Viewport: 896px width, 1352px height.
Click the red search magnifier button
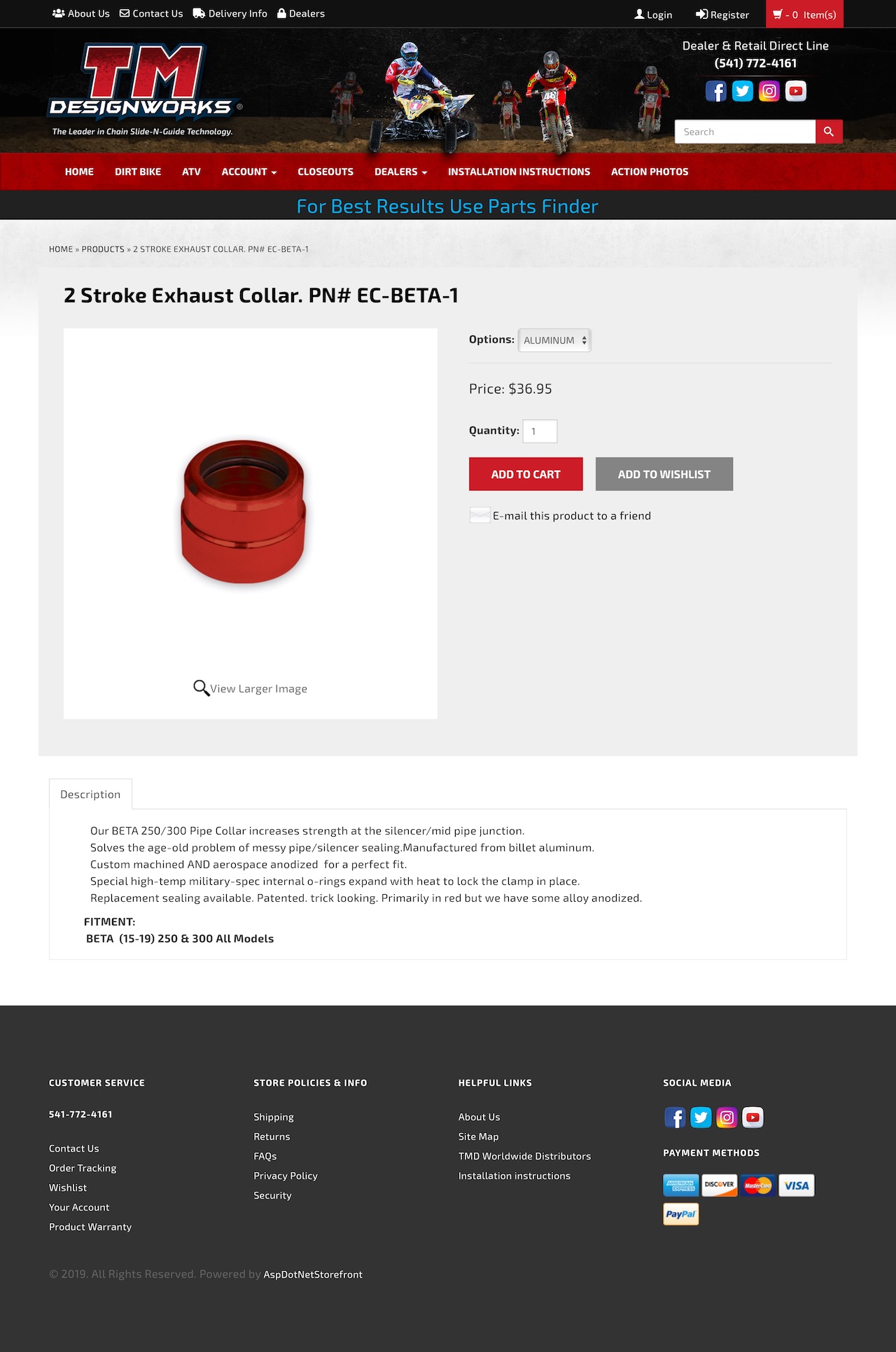pos(829,132)
